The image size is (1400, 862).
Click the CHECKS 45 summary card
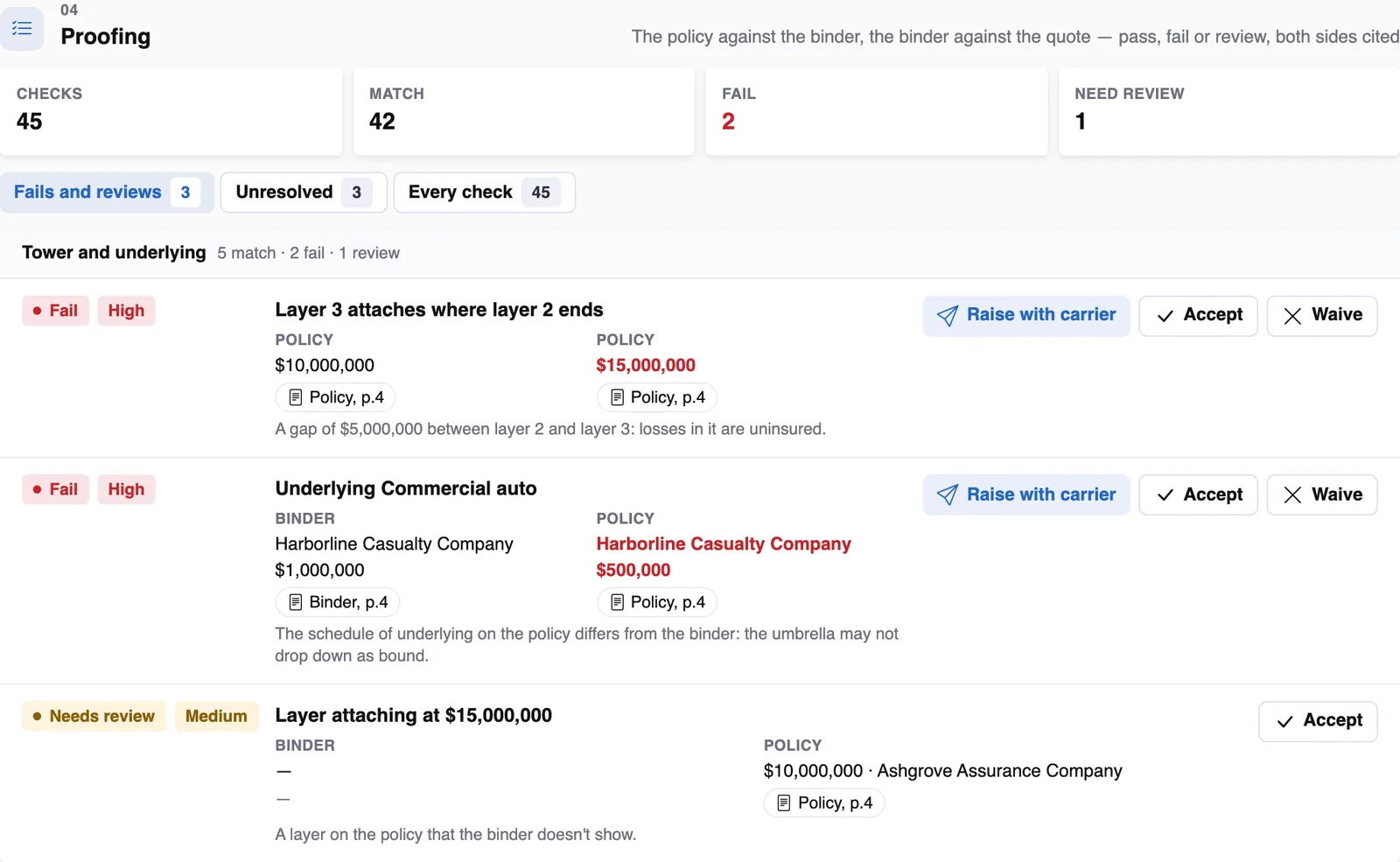(x=171, y=112)
